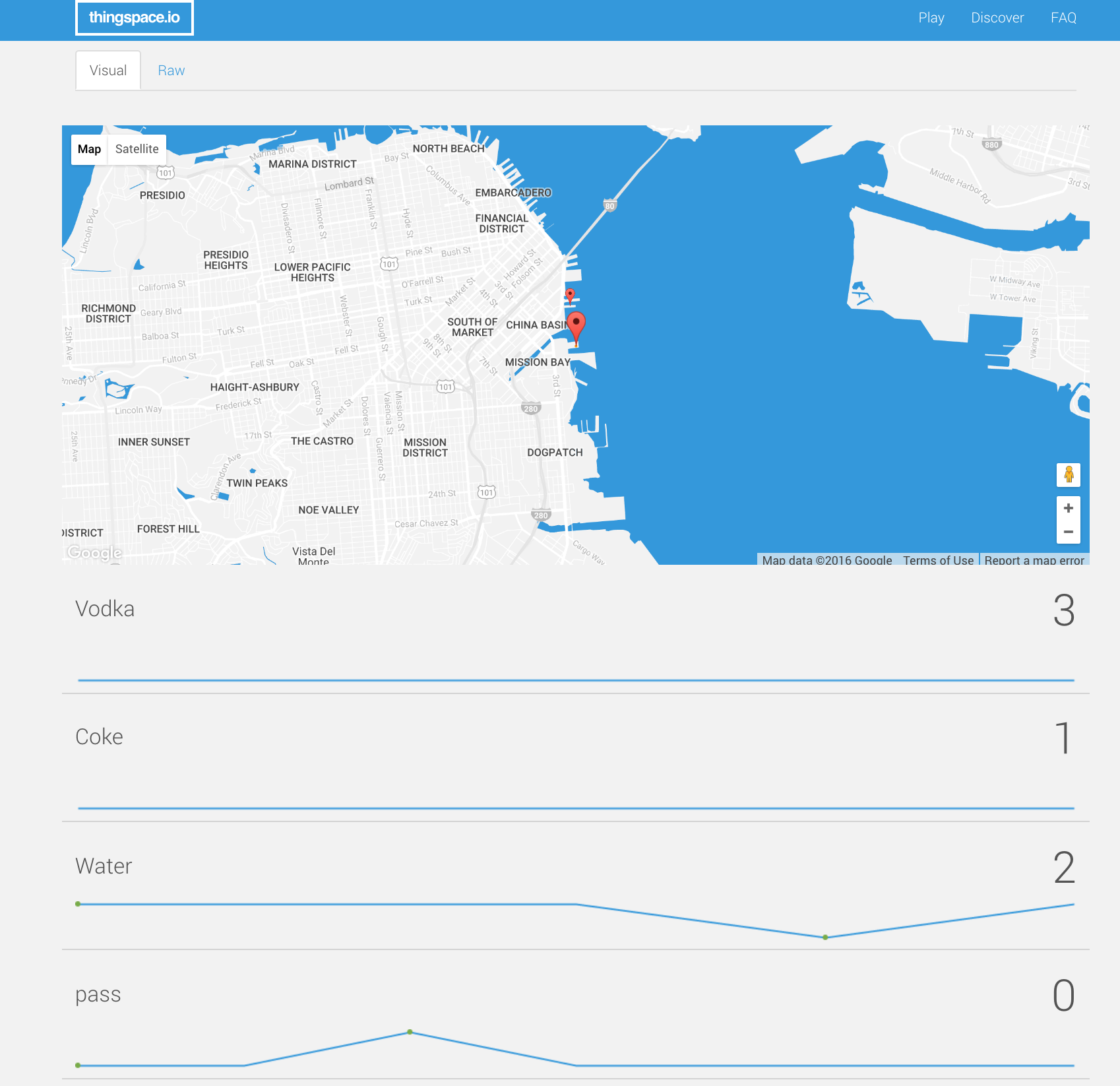Click the Coke value 1
The height and width of the screenshot is (1086, 1120).
1063,738
